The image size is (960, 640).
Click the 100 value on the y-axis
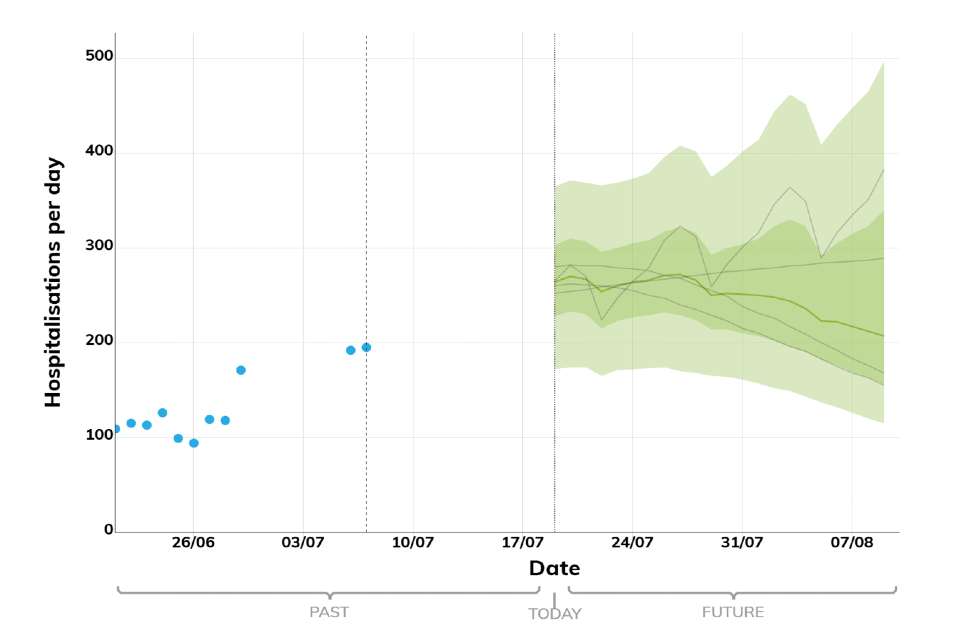[98, 436]
